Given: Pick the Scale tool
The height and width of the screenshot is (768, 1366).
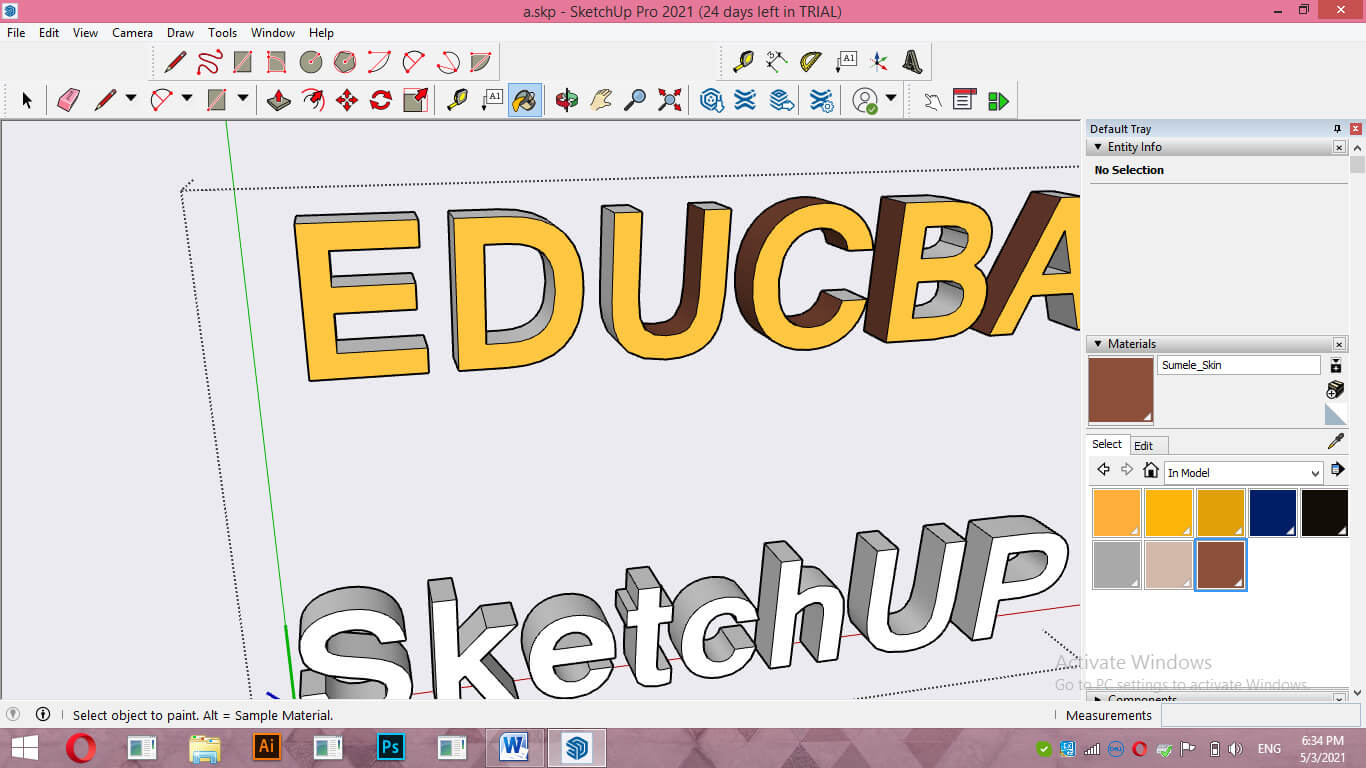Looking at the screenshot, I should coord(415,100).
